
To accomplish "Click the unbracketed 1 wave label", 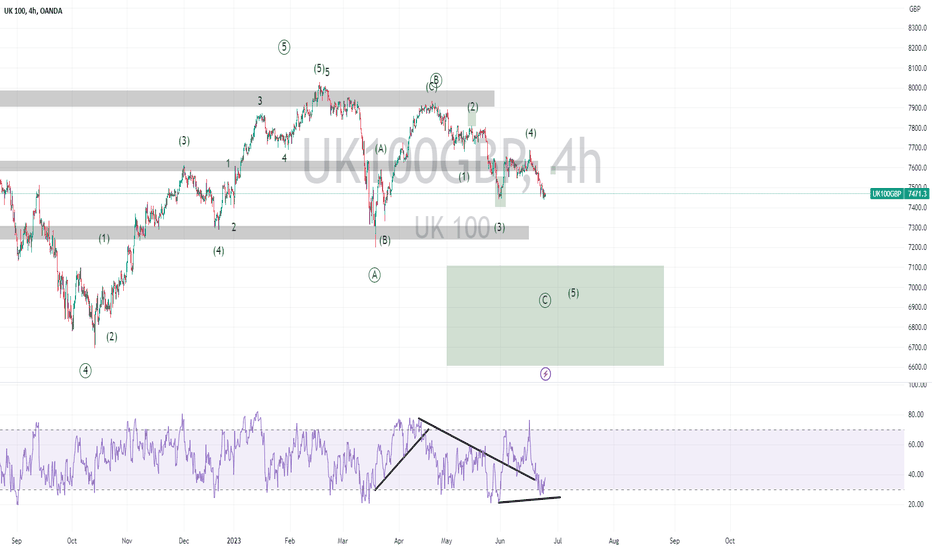I will [x=228, y=164].
